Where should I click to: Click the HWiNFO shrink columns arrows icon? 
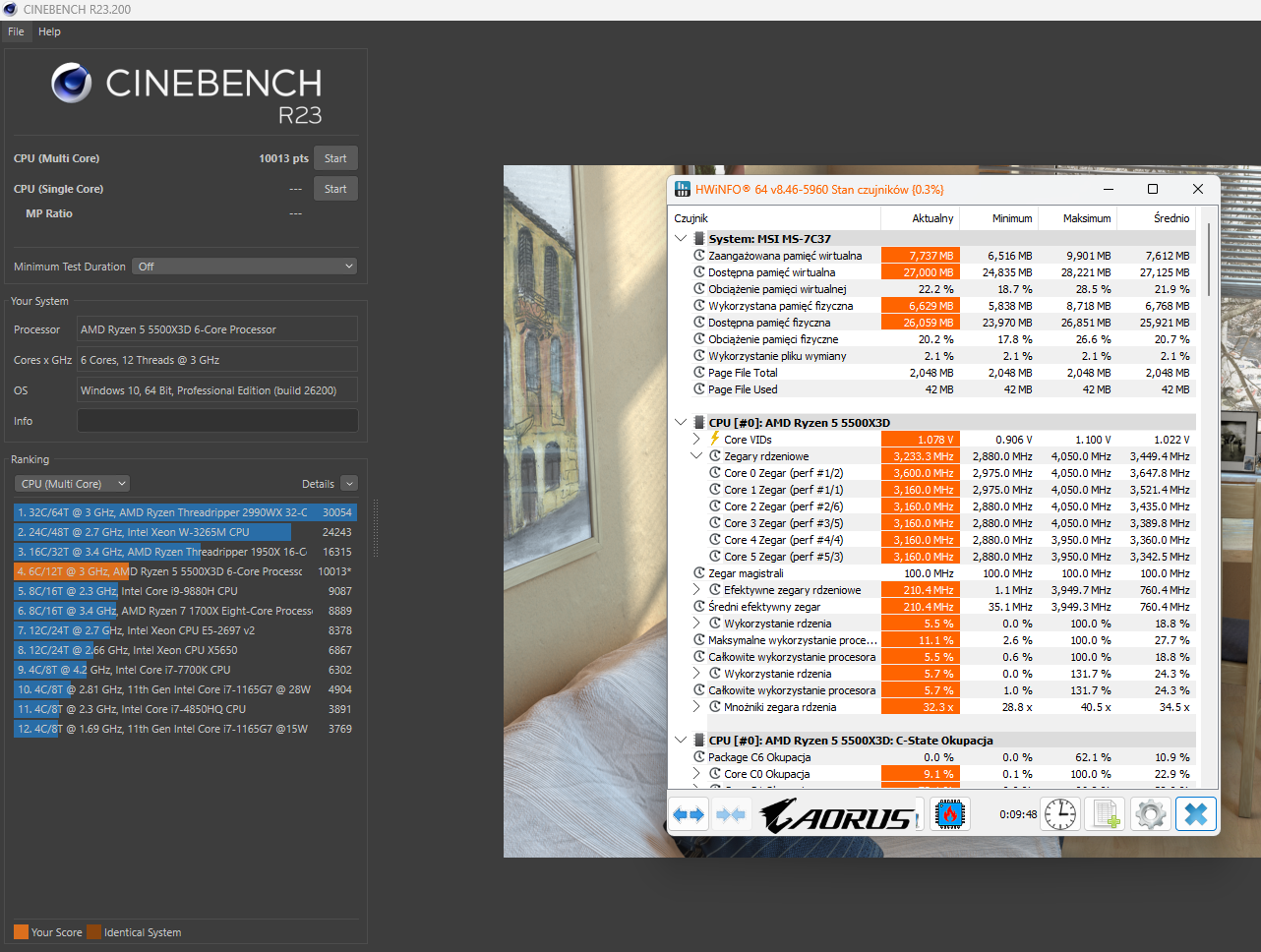(731, 814)
